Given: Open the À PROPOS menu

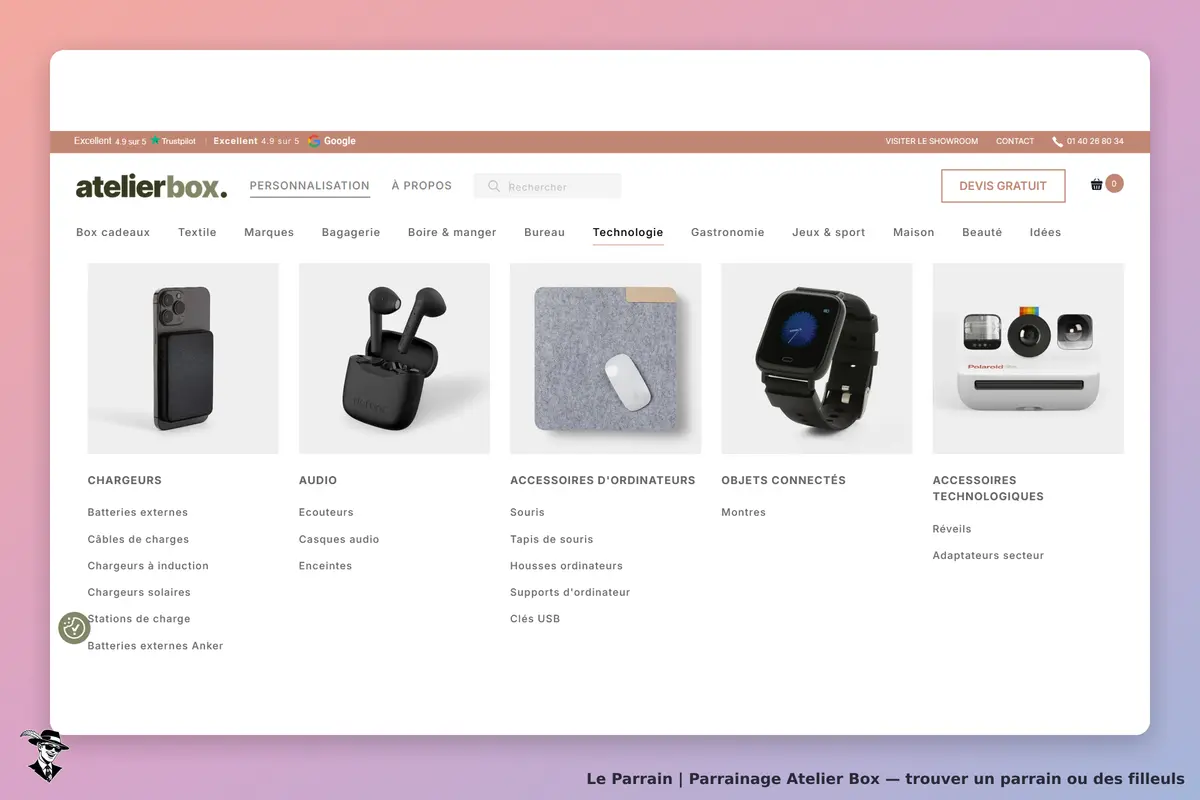Looking at the screenshot, I should pos(422,186).
